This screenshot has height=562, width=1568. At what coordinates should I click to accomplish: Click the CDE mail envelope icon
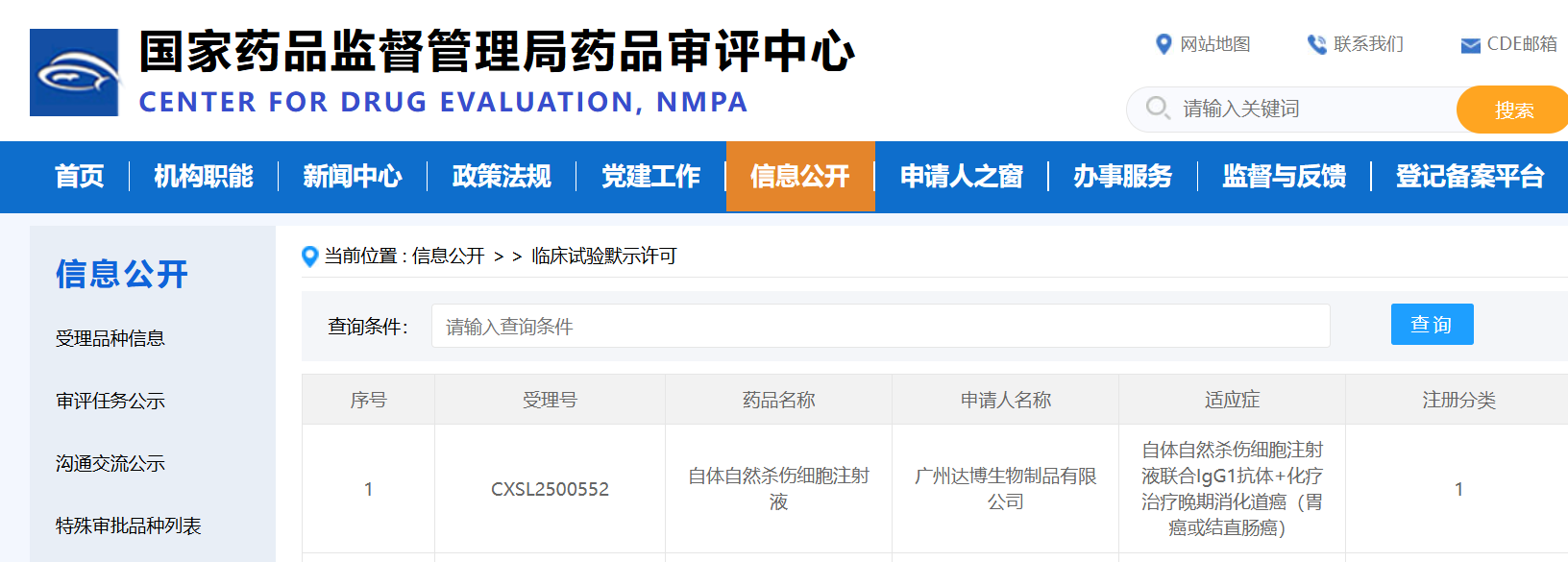[1470, 45]
